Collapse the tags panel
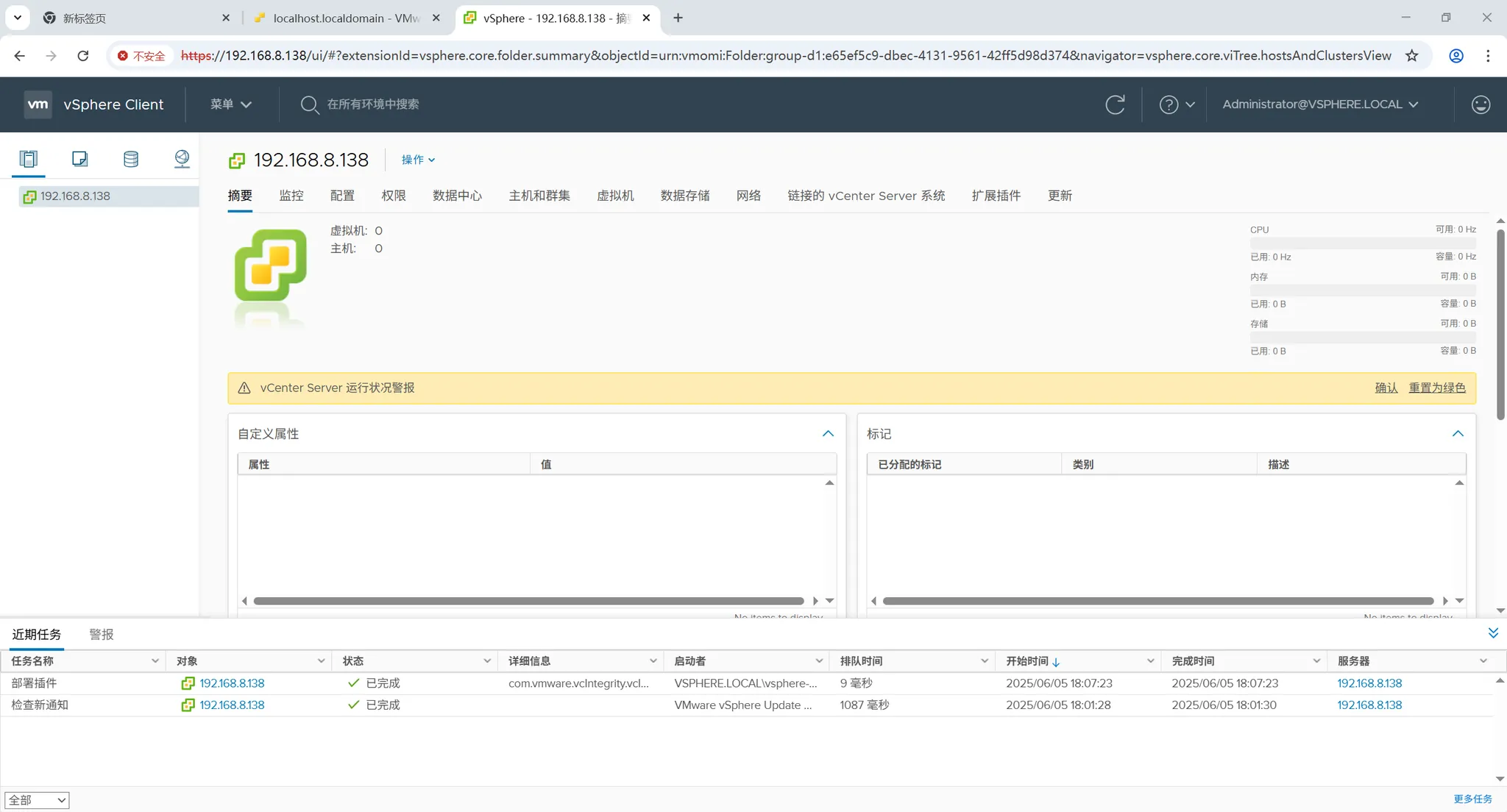This screenshot has height=812, width=1507. coord(1458,434)
